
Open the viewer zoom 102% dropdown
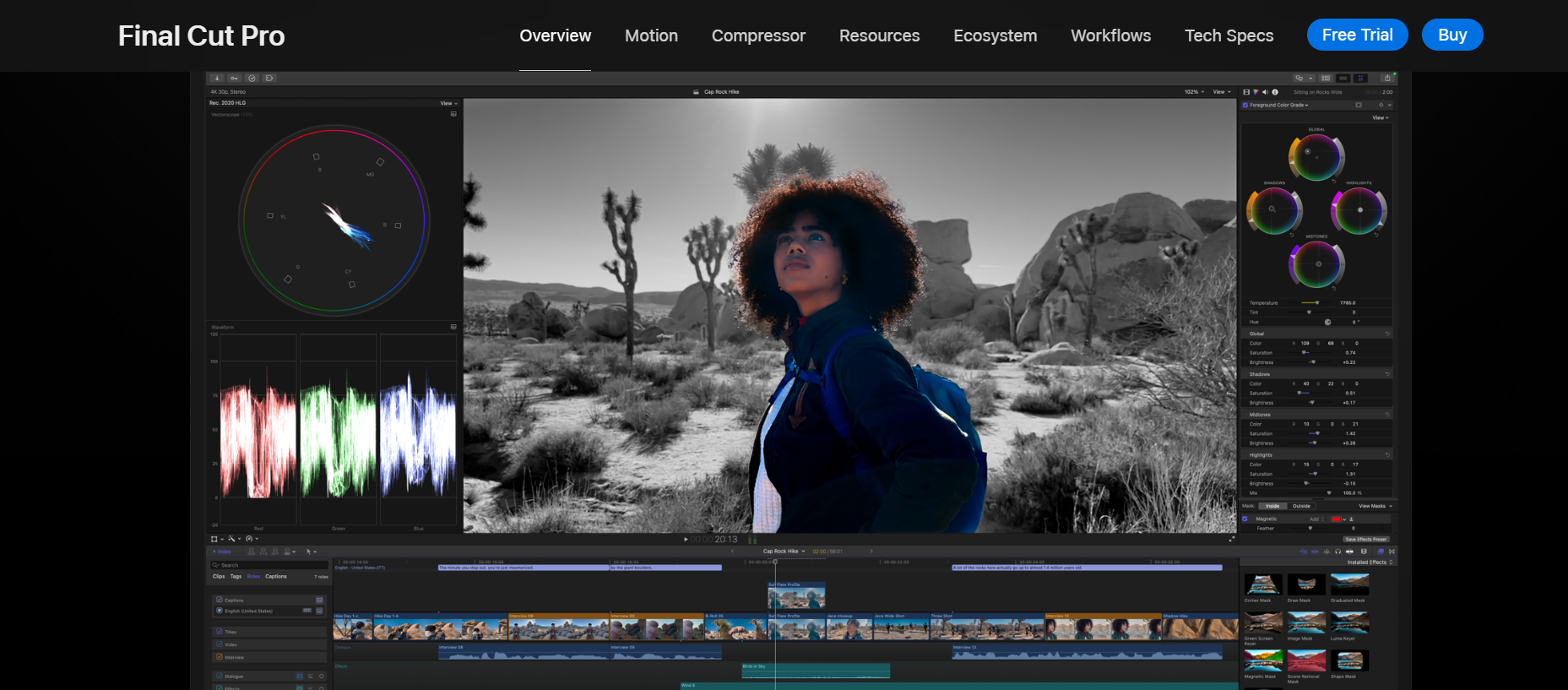(x=1192, y=92)
